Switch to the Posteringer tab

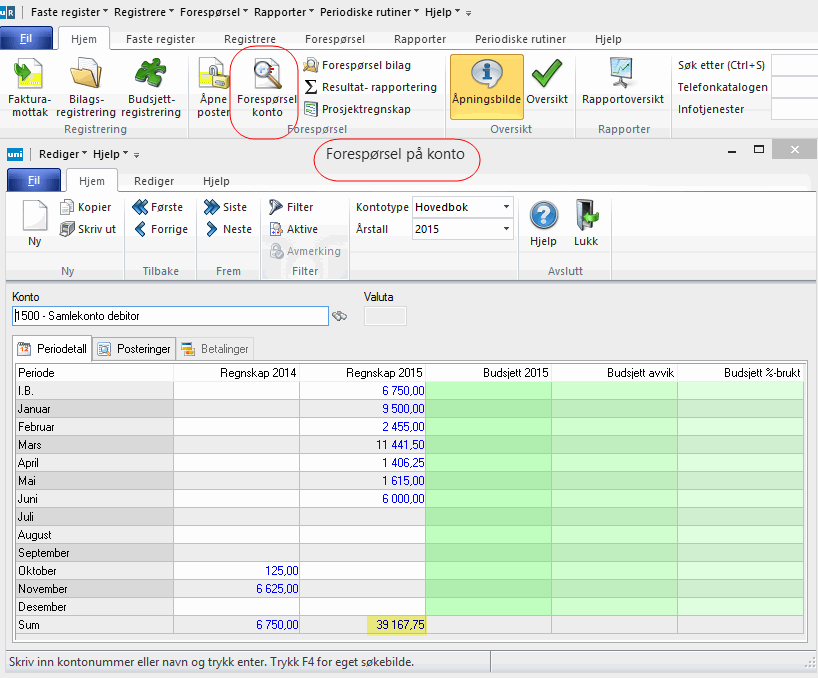135,349
